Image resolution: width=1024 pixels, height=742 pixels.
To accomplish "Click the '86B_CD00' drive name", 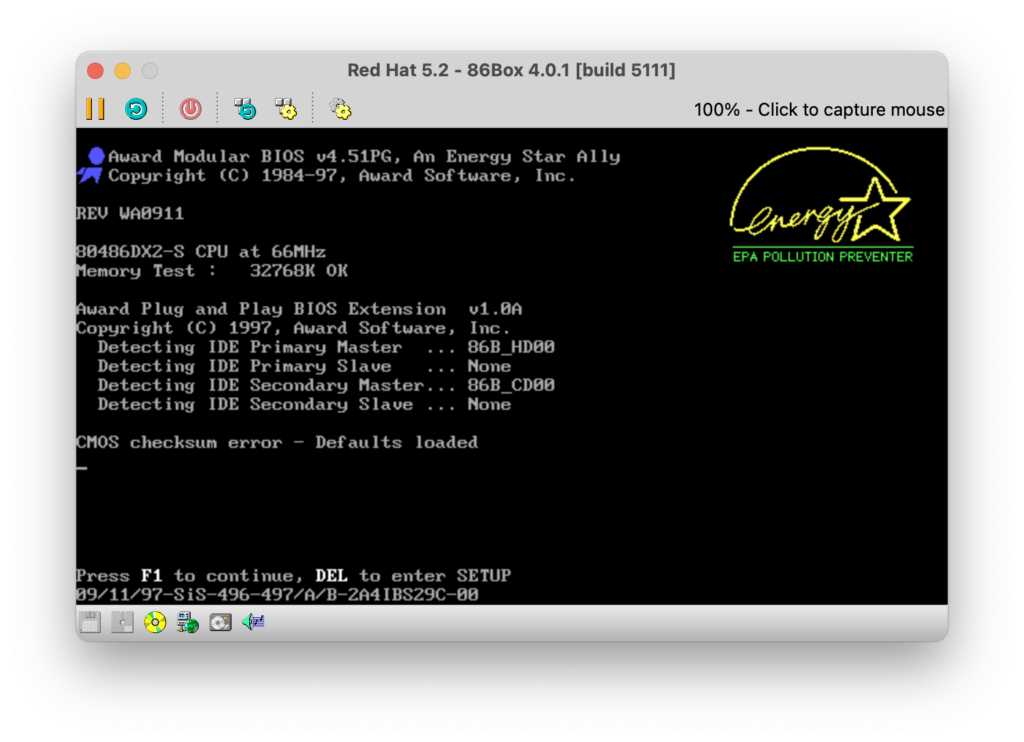I will point(511,385).
